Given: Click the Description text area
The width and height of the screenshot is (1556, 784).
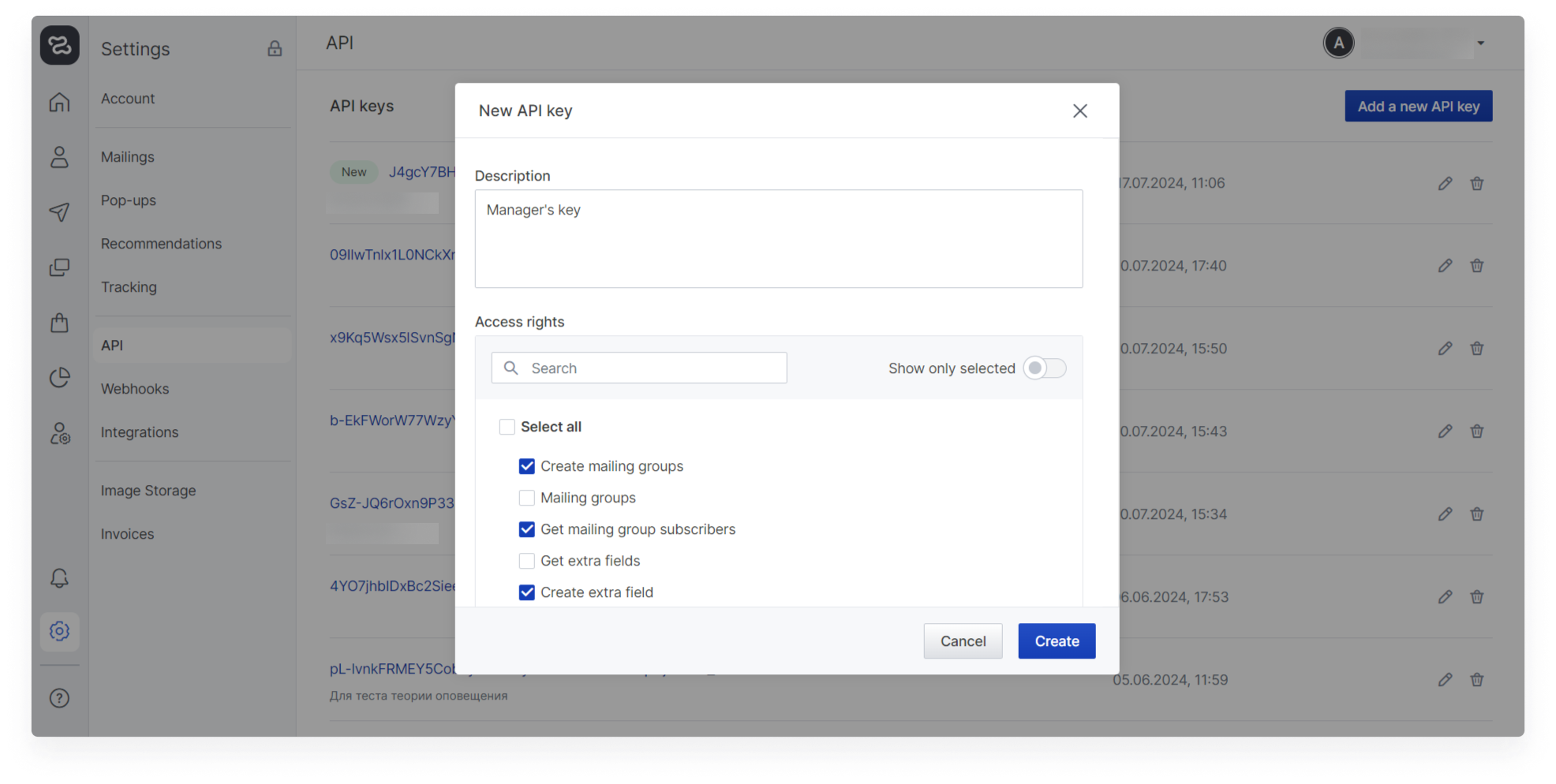Looking at the screenshot, I should point(779,239).
